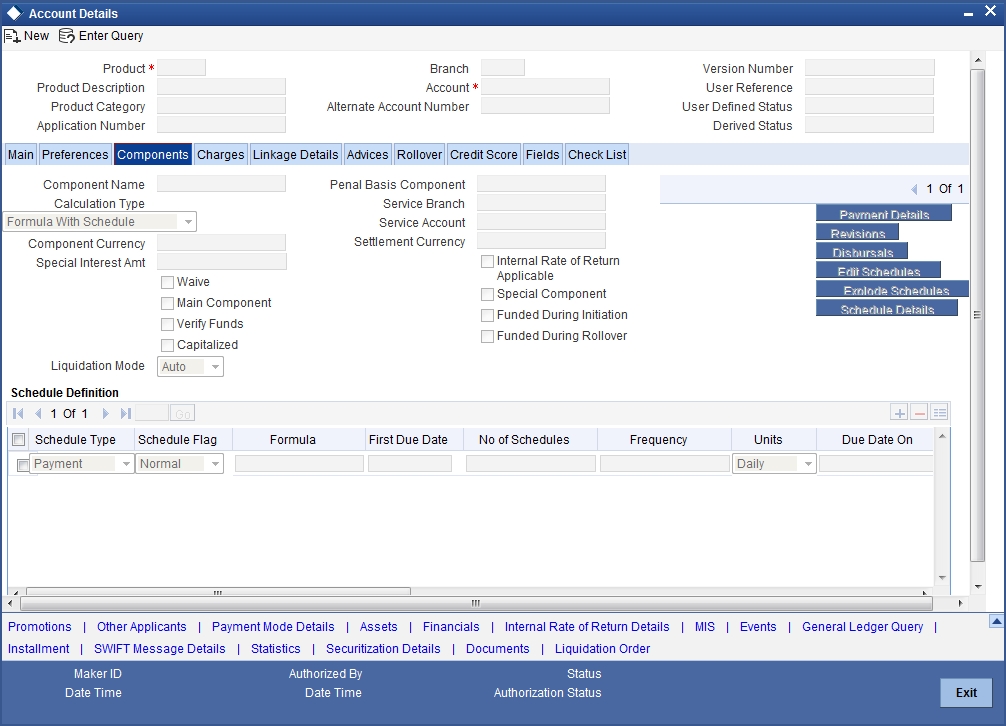
Task: Remove schedule row with minus icon
Action: coord(919,413)
